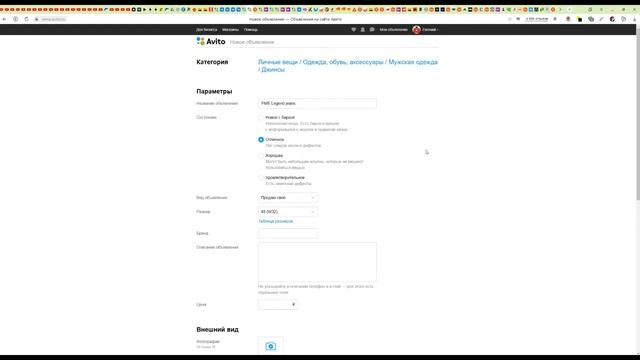640x360 pixels.
Task: Click the 'Джинсы' category link
Action: pyautogui.click(x=273, y=70)
